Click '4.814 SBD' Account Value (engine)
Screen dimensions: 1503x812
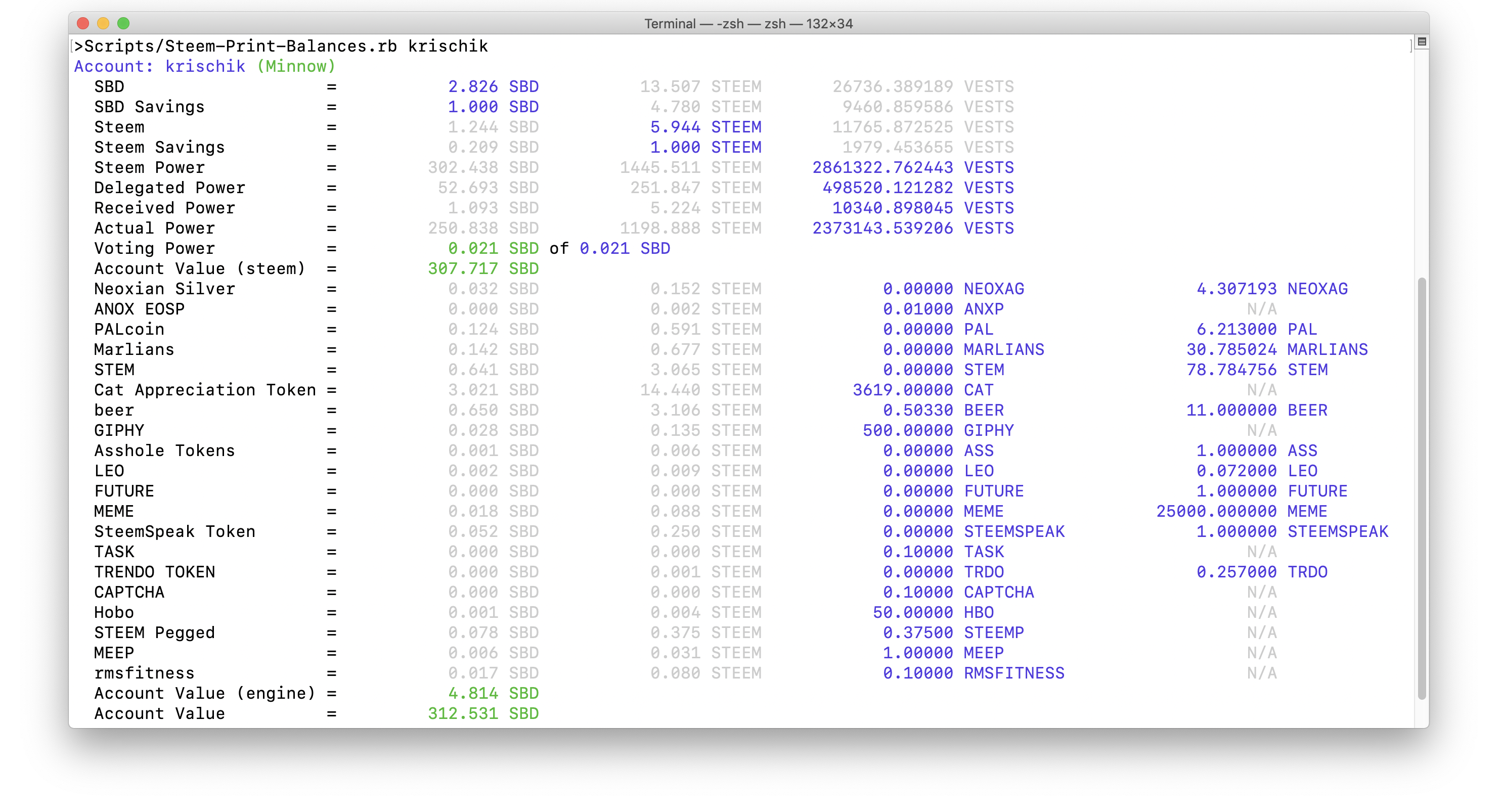click(493, 694)
